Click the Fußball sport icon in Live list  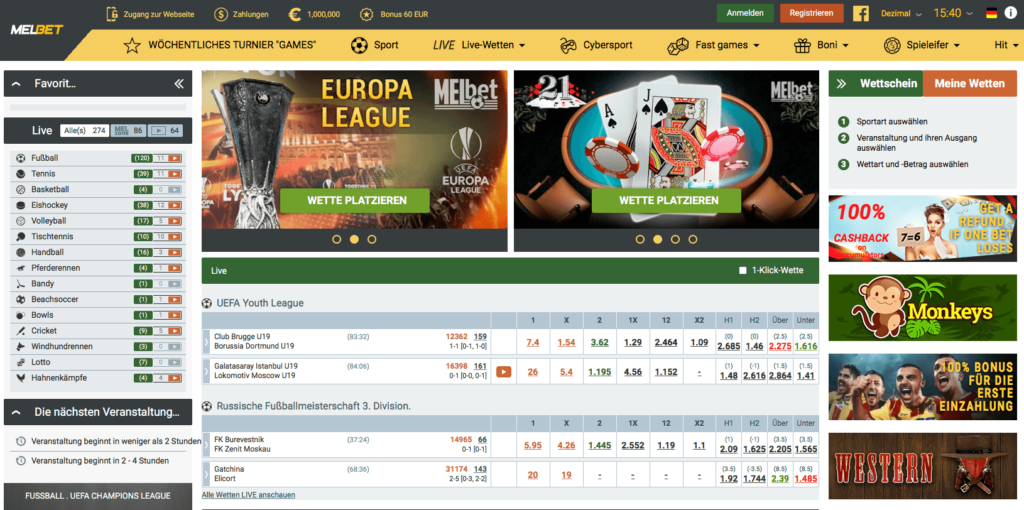pyautogui.click(x=20, y=158)
